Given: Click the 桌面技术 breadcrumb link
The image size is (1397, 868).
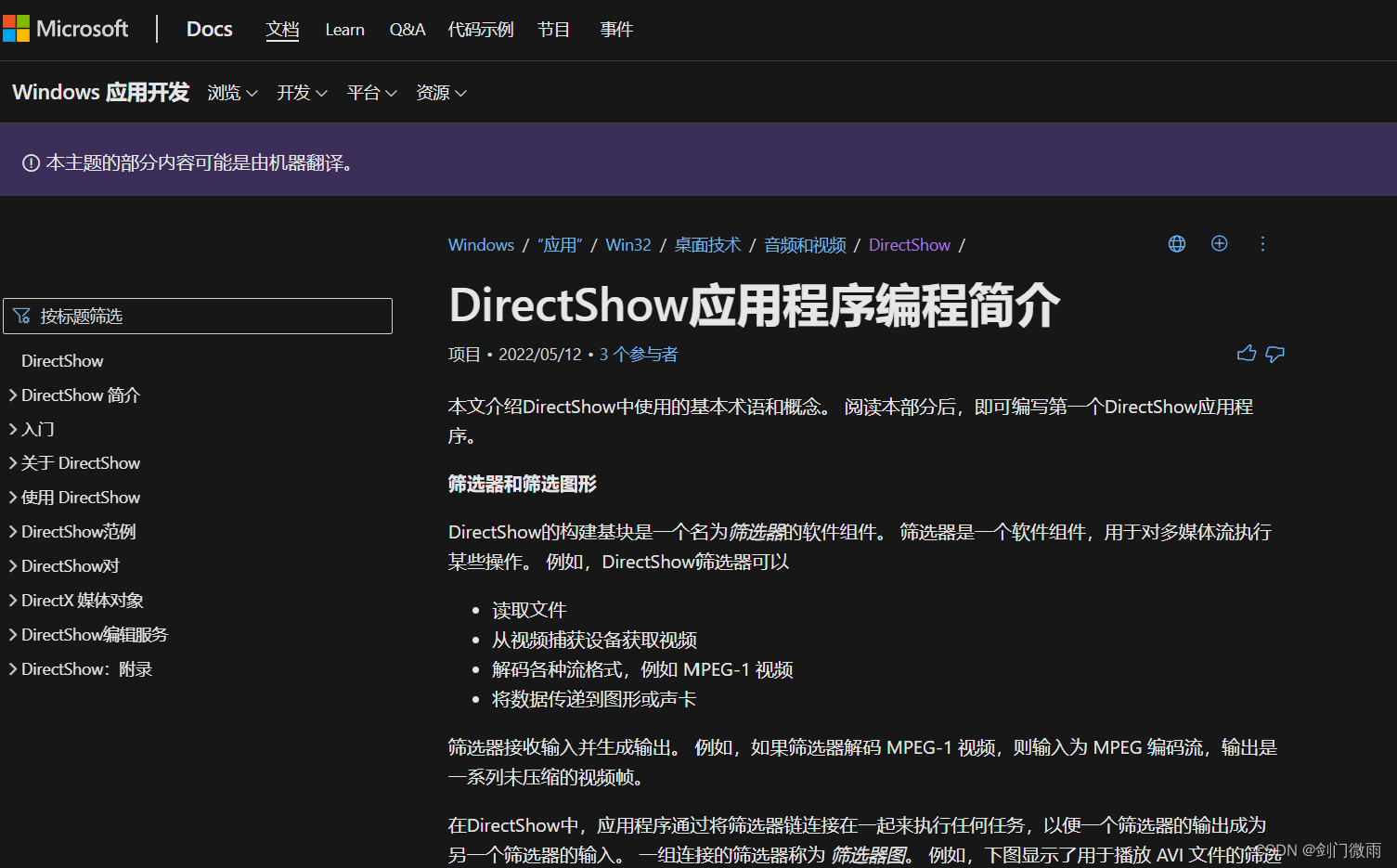Looking at the screenshot, I should 707,245.
